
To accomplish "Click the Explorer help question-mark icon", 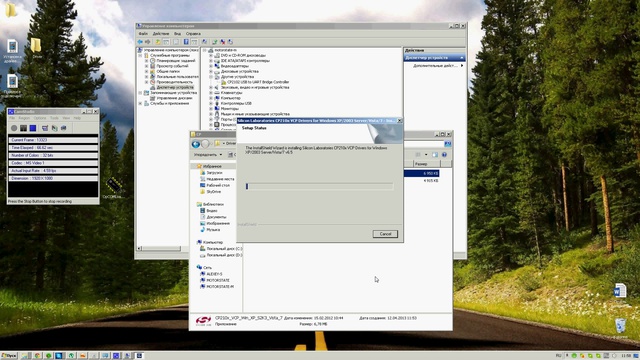I will (x=444, y=155).
